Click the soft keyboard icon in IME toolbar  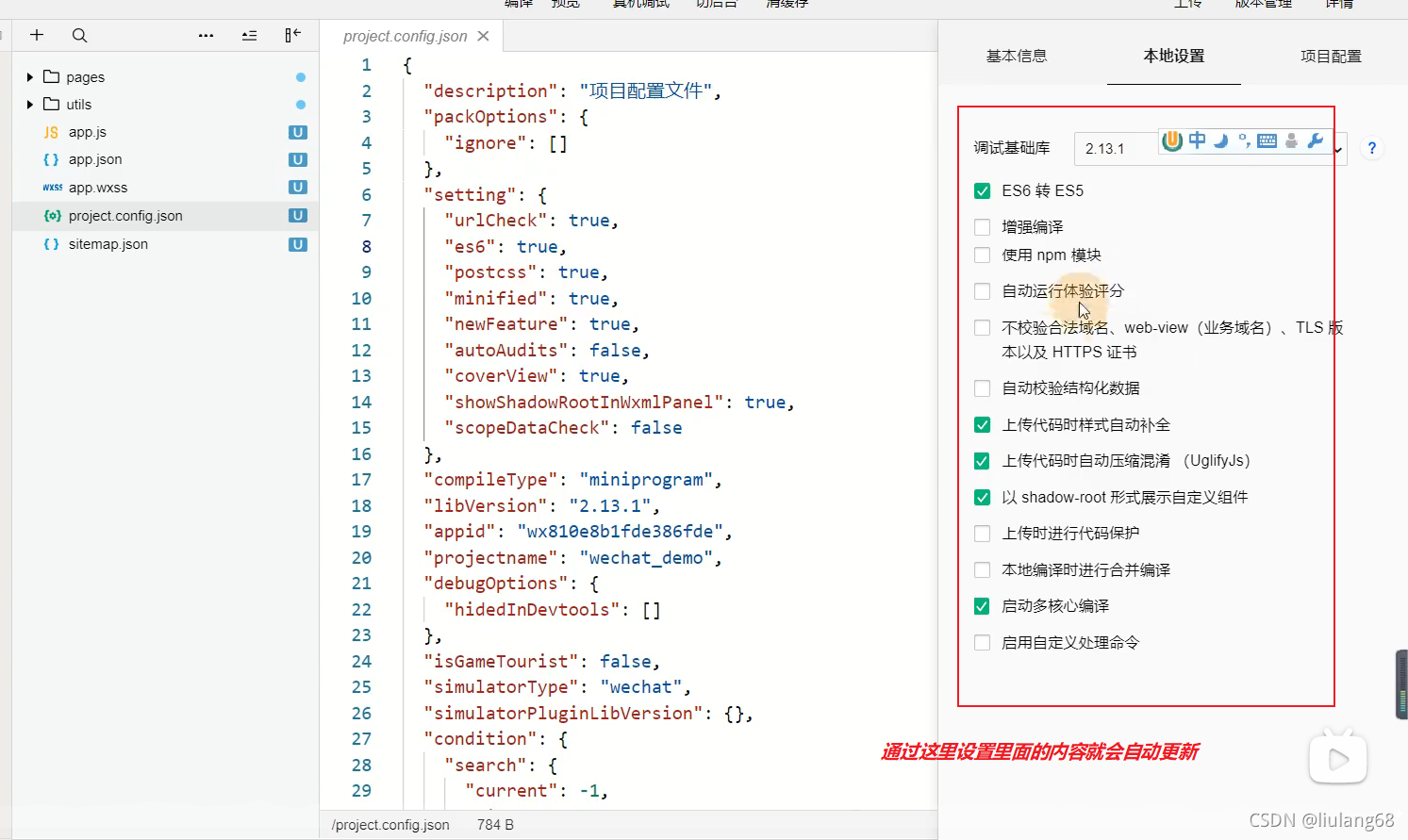(x=1267, y=140)
